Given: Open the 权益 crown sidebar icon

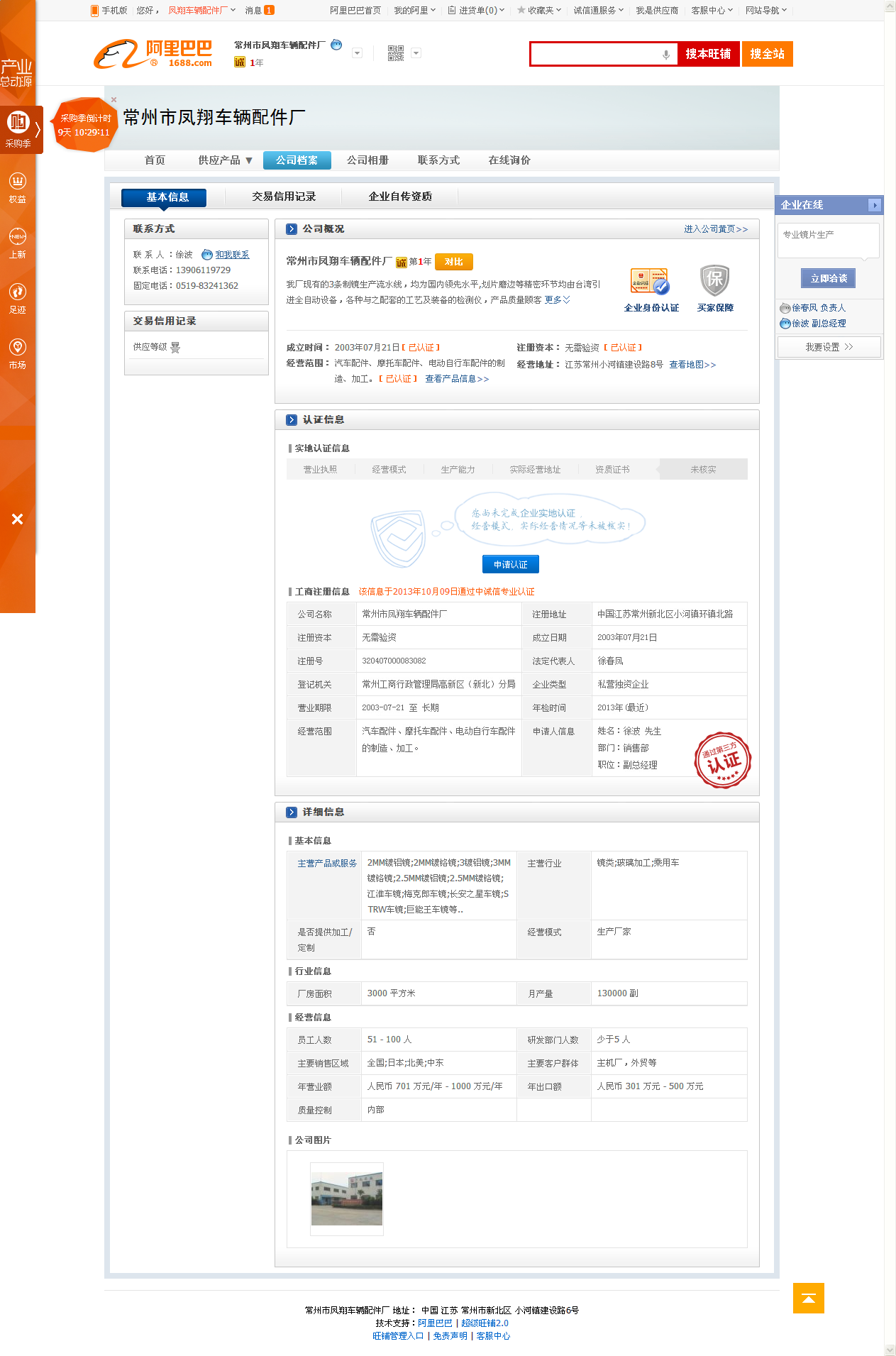Looking at the screenshot, I should (x=18, y=188).
